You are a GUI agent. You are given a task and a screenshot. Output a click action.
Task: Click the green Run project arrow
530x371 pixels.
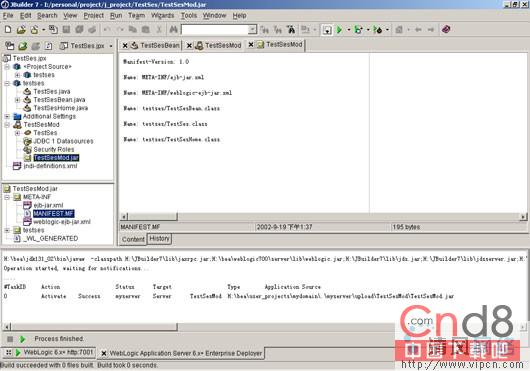pyautogui.click(x=339, y=30)
